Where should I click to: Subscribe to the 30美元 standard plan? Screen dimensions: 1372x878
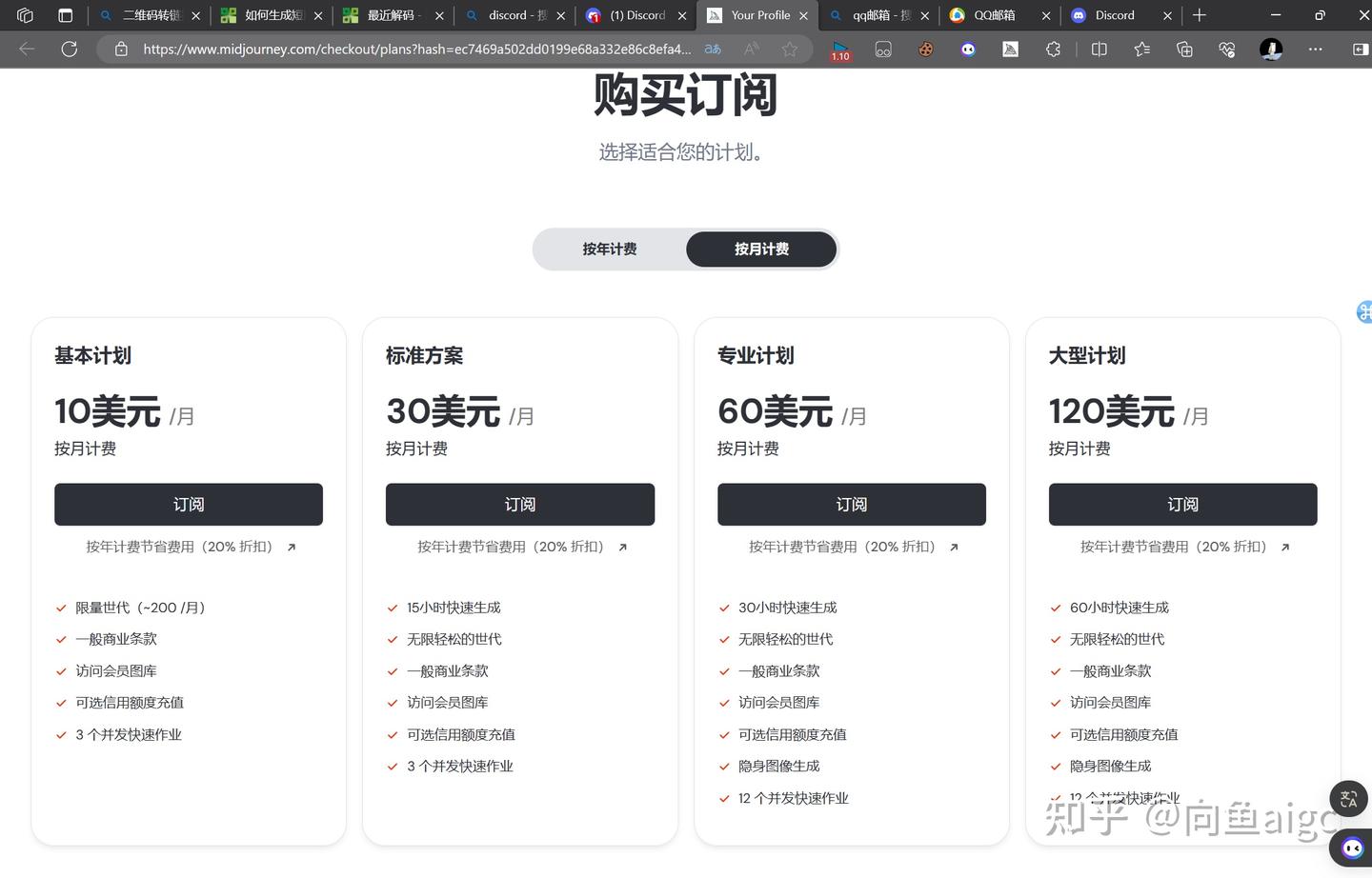click(x=520, y=505)
